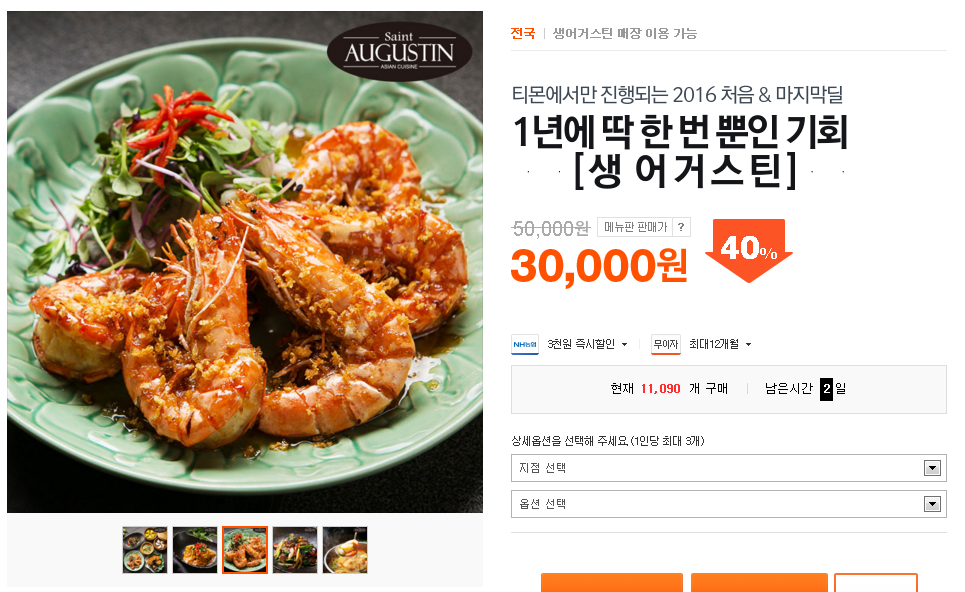Click the NH농협 card logo icon
This screenshot has height=592, width=965.
point(525,345)
